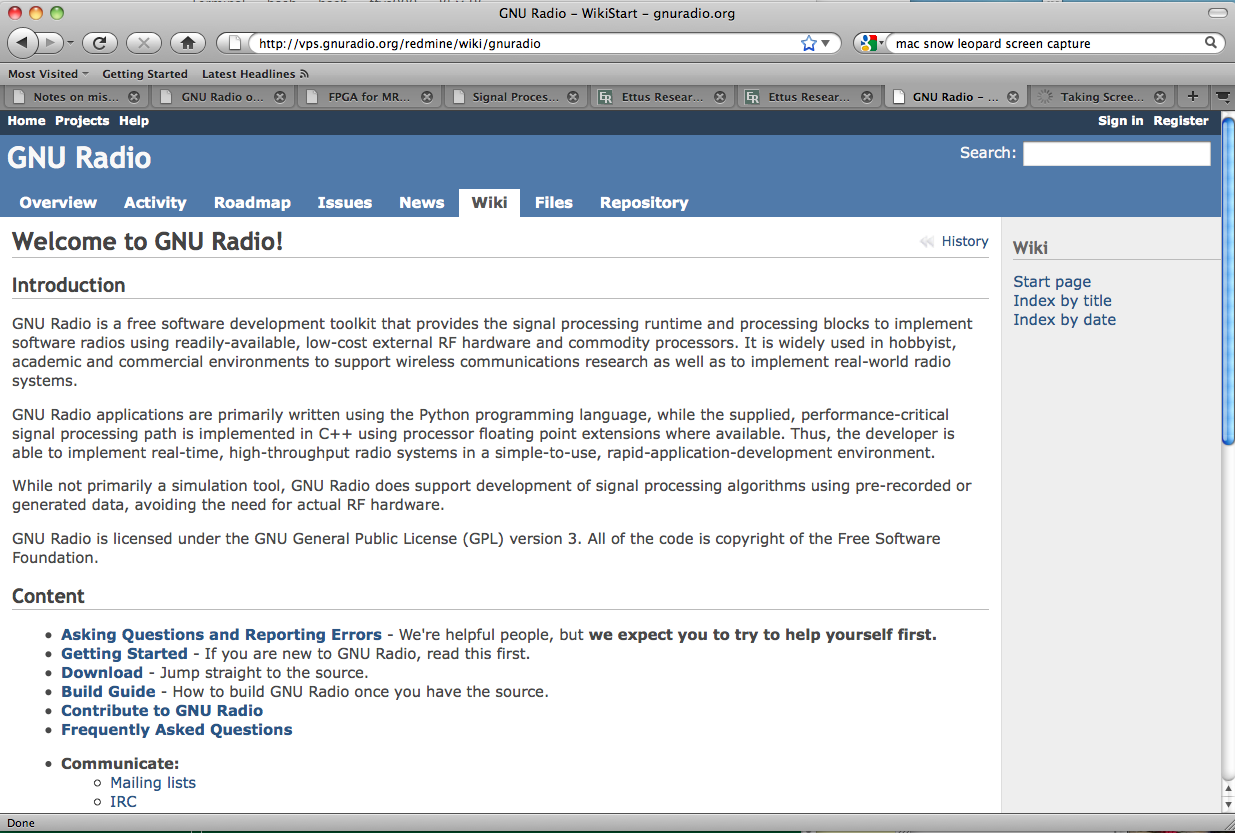Click the Register link

click(1181, 121)
